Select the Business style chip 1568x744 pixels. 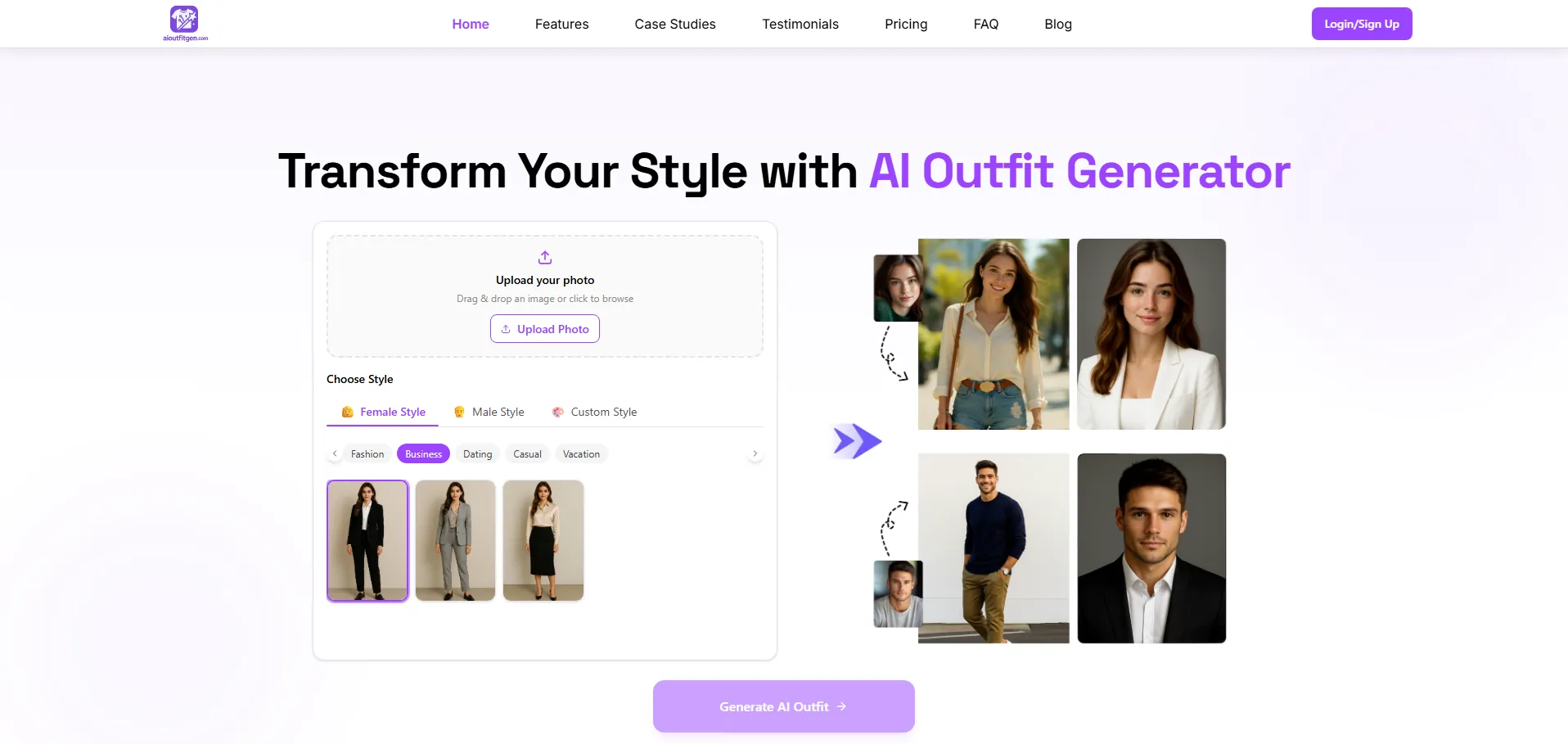(423, 453)
